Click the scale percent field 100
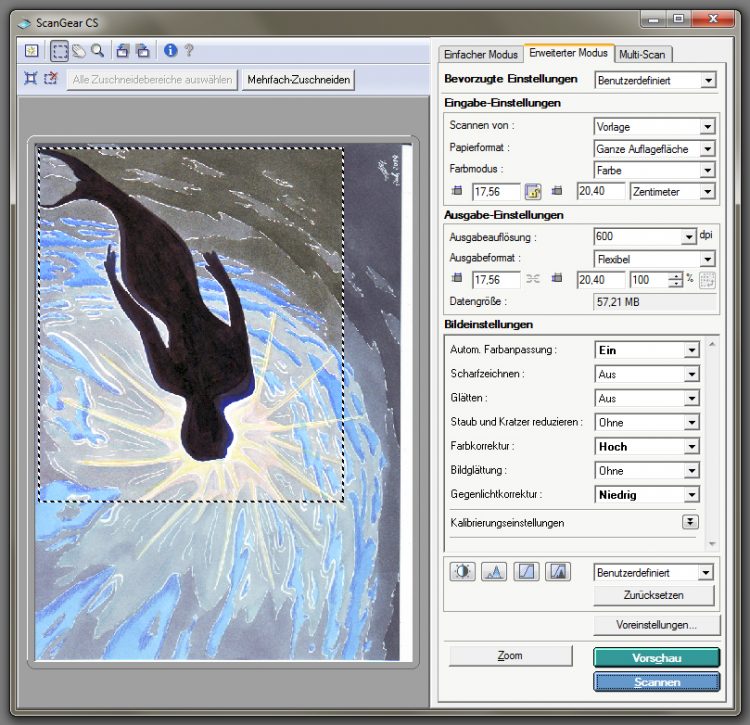The image size is (750, 725). [649, 280]
